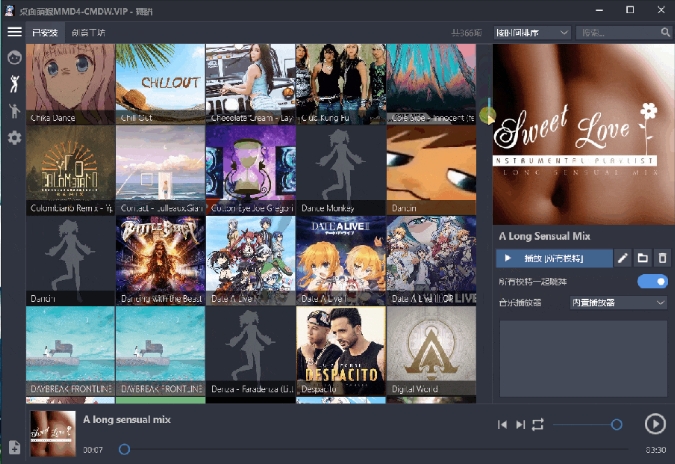Image resolution: width=675 pixels, height=464 pixels.
Task: Select the Chill Out thumbnail
Action: 161,84
